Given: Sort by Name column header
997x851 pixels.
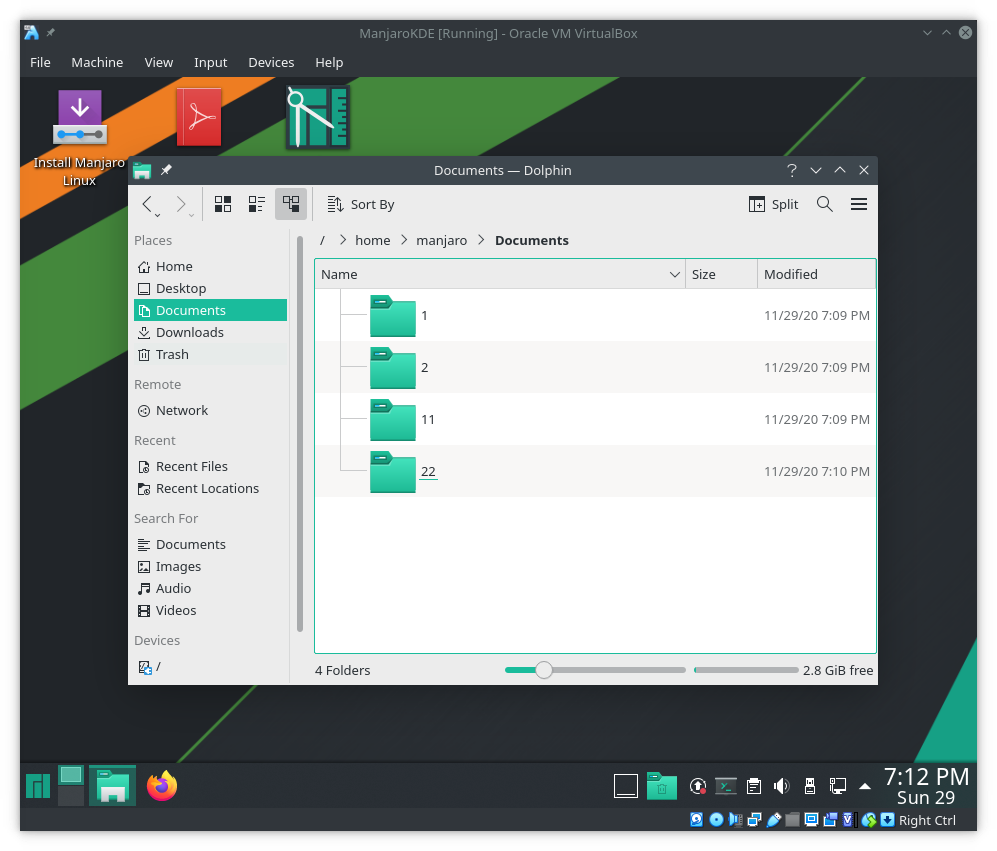Looking at the screenshot, I should click(x=500, y=275).
